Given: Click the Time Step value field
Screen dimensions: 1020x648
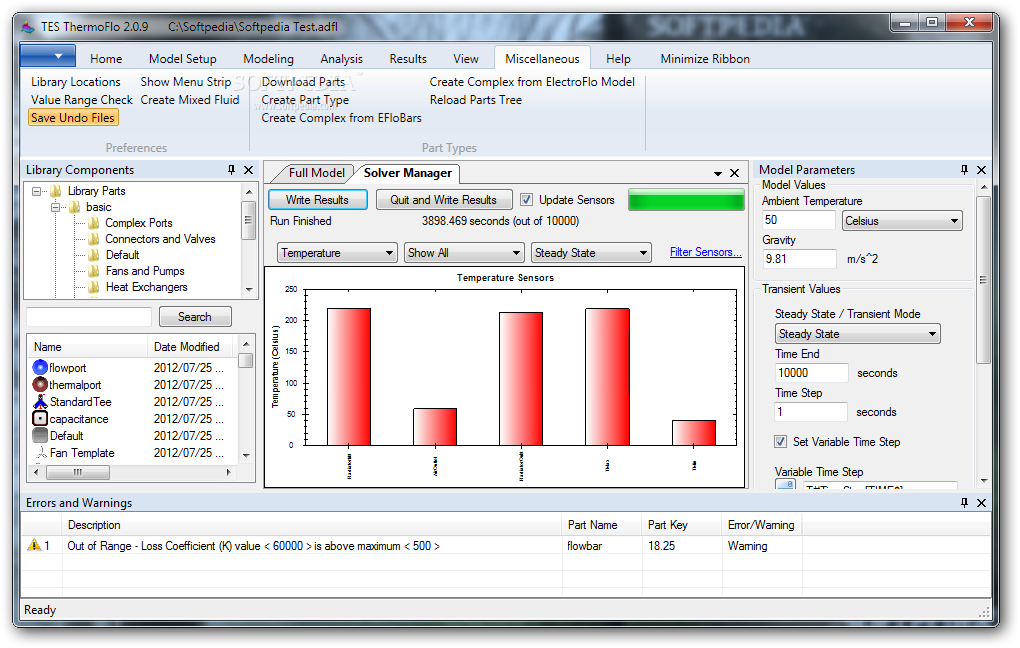Looking at the screenshot, I should (x=811, y=412).
